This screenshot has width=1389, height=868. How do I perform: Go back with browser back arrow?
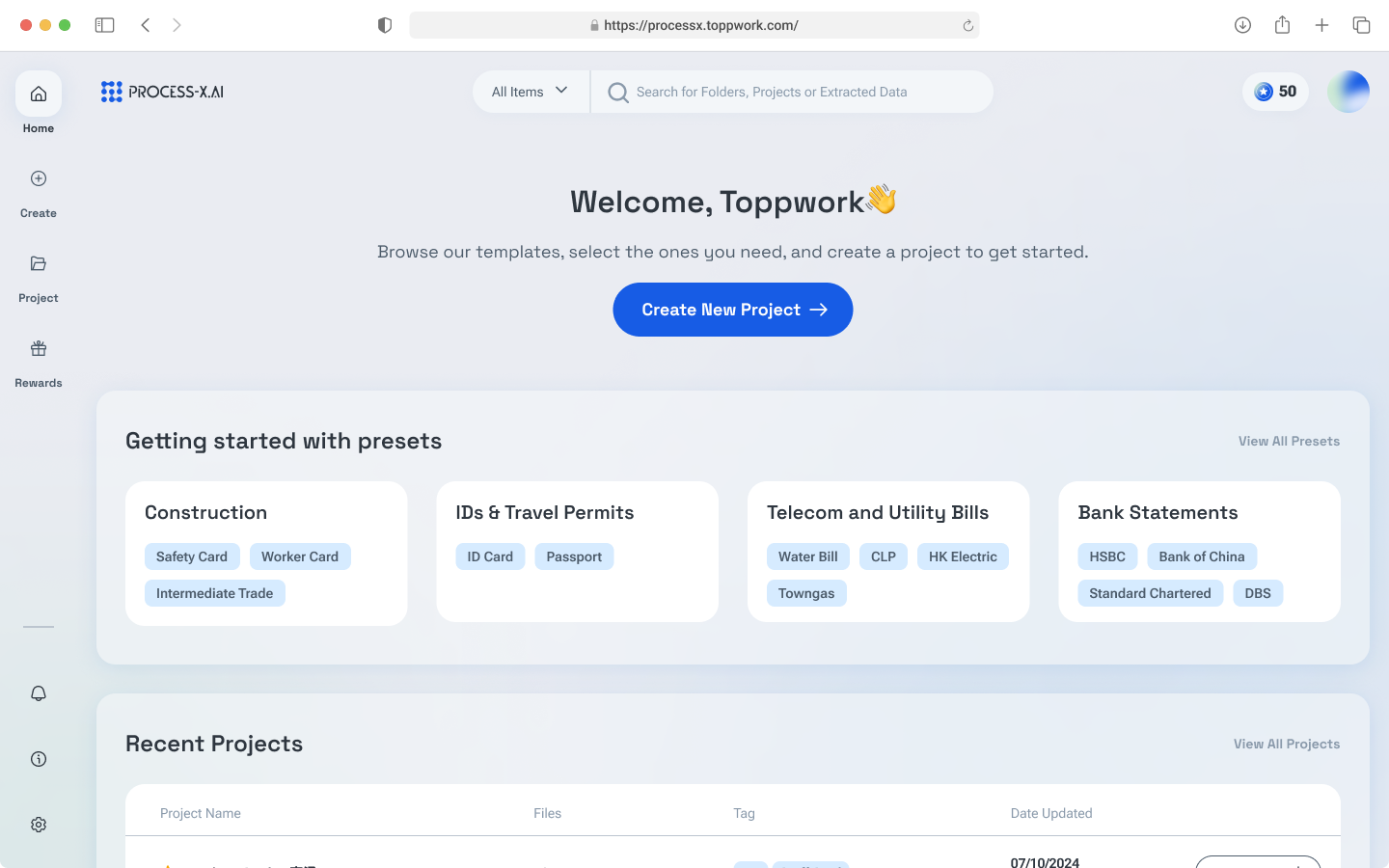146,25
